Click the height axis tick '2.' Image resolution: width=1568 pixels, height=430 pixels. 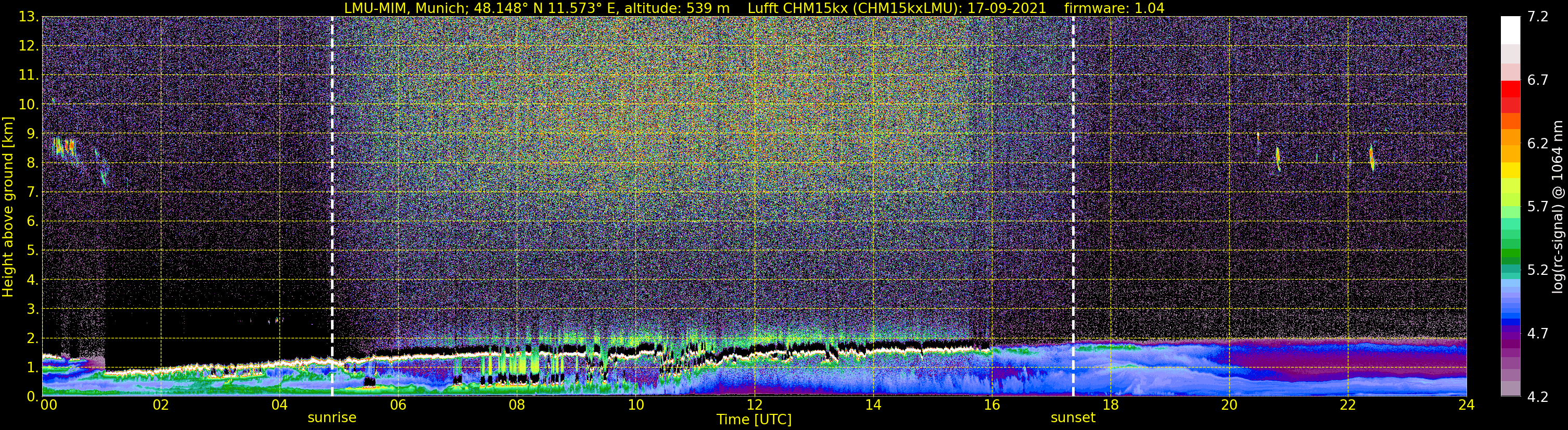click(x=32, y=339)
